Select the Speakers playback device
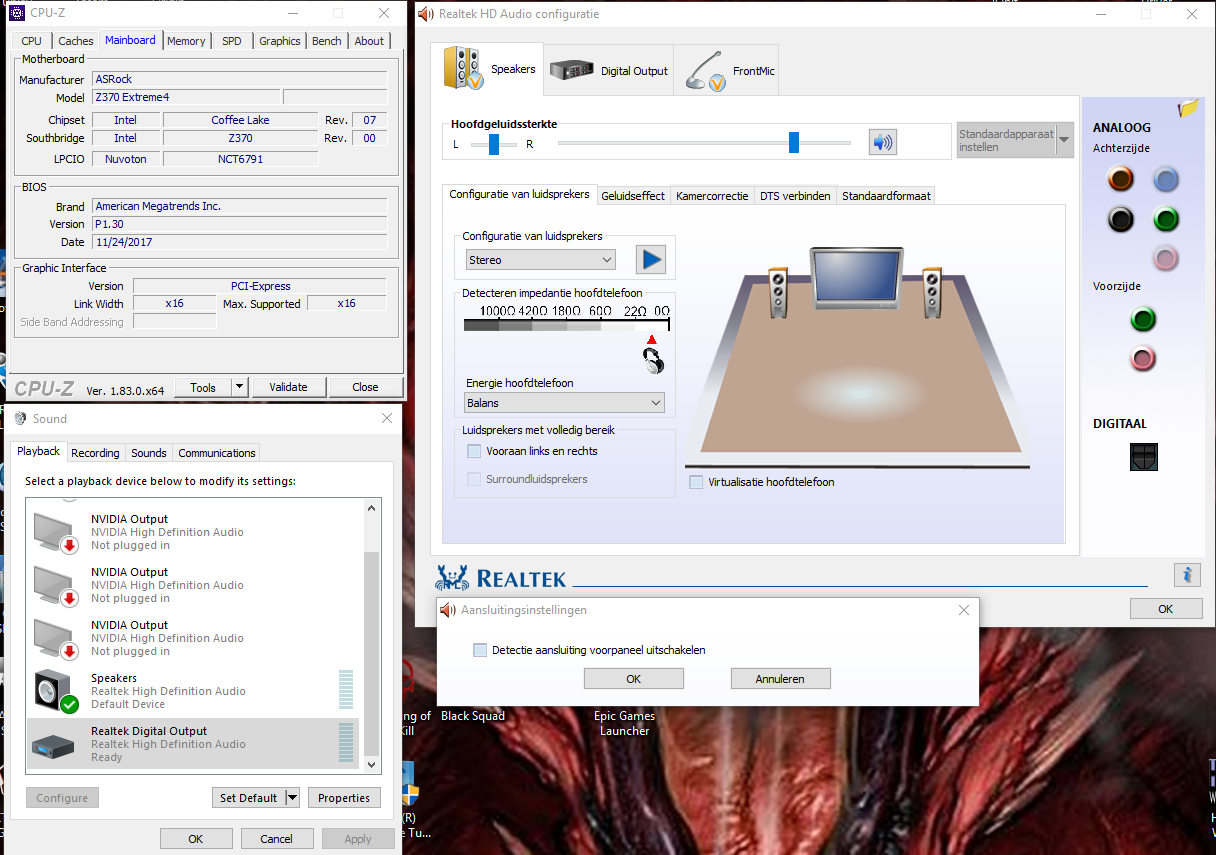1216x855 pixels. [x=192, y=691]
